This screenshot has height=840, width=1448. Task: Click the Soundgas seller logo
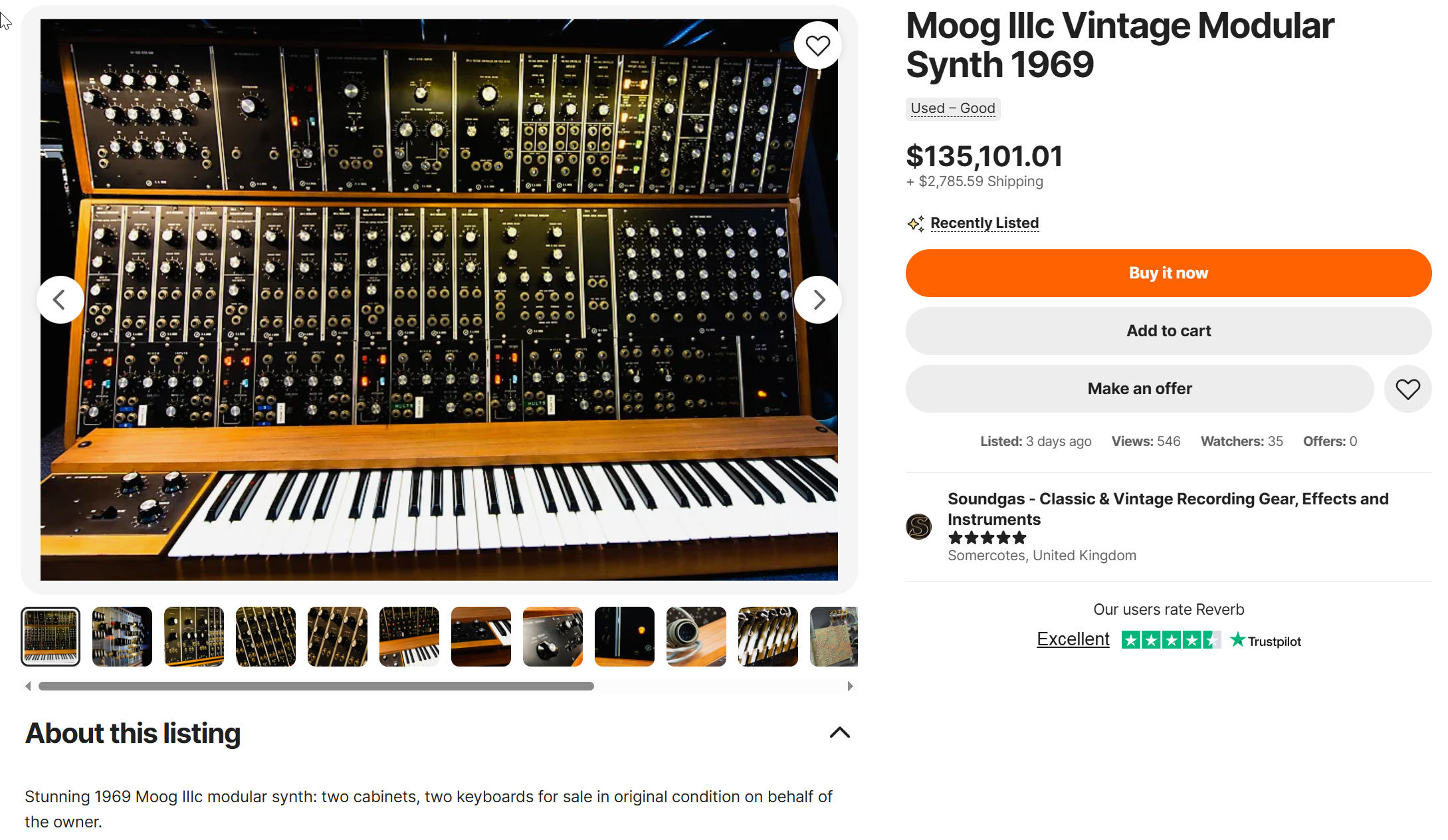point(918,527)
